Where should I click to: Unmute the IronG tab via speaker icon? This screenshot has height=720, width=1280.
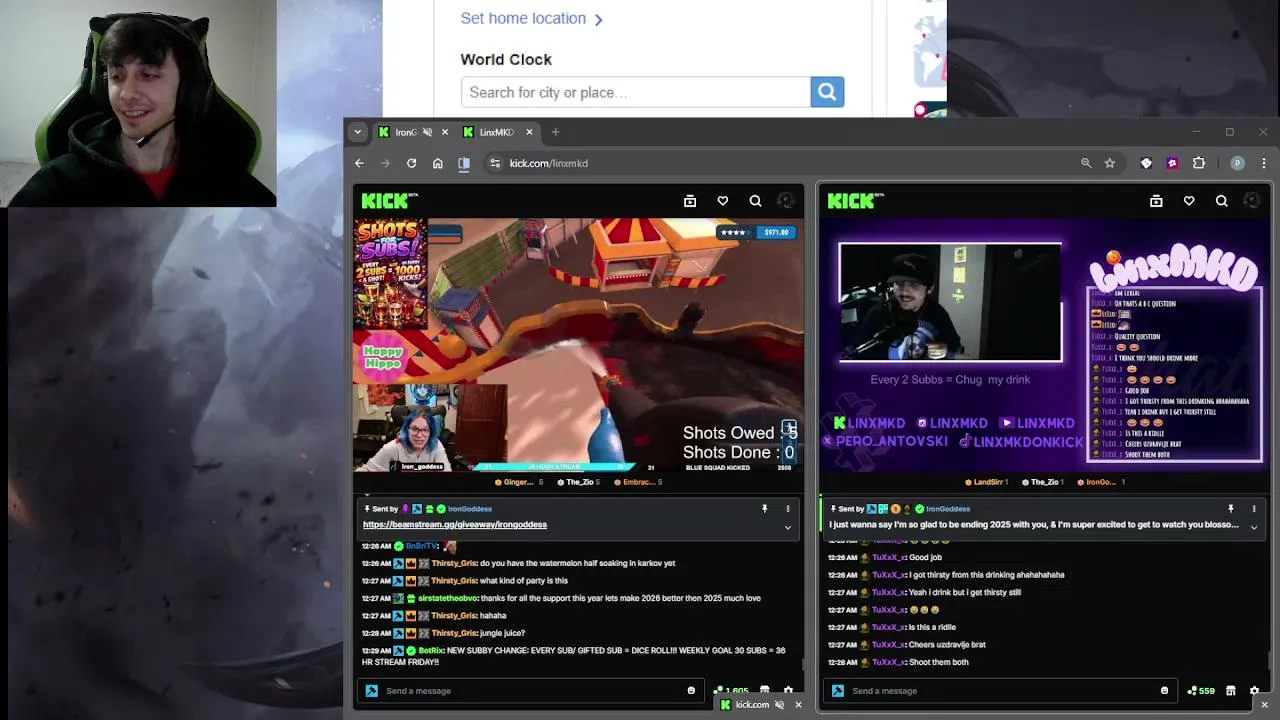[427, 132]
